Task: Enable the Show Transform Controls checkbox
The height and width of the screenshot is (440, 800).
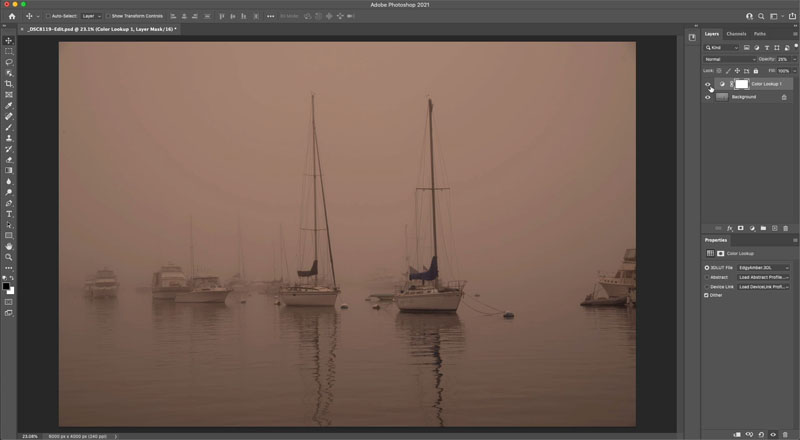Action: 108,16
